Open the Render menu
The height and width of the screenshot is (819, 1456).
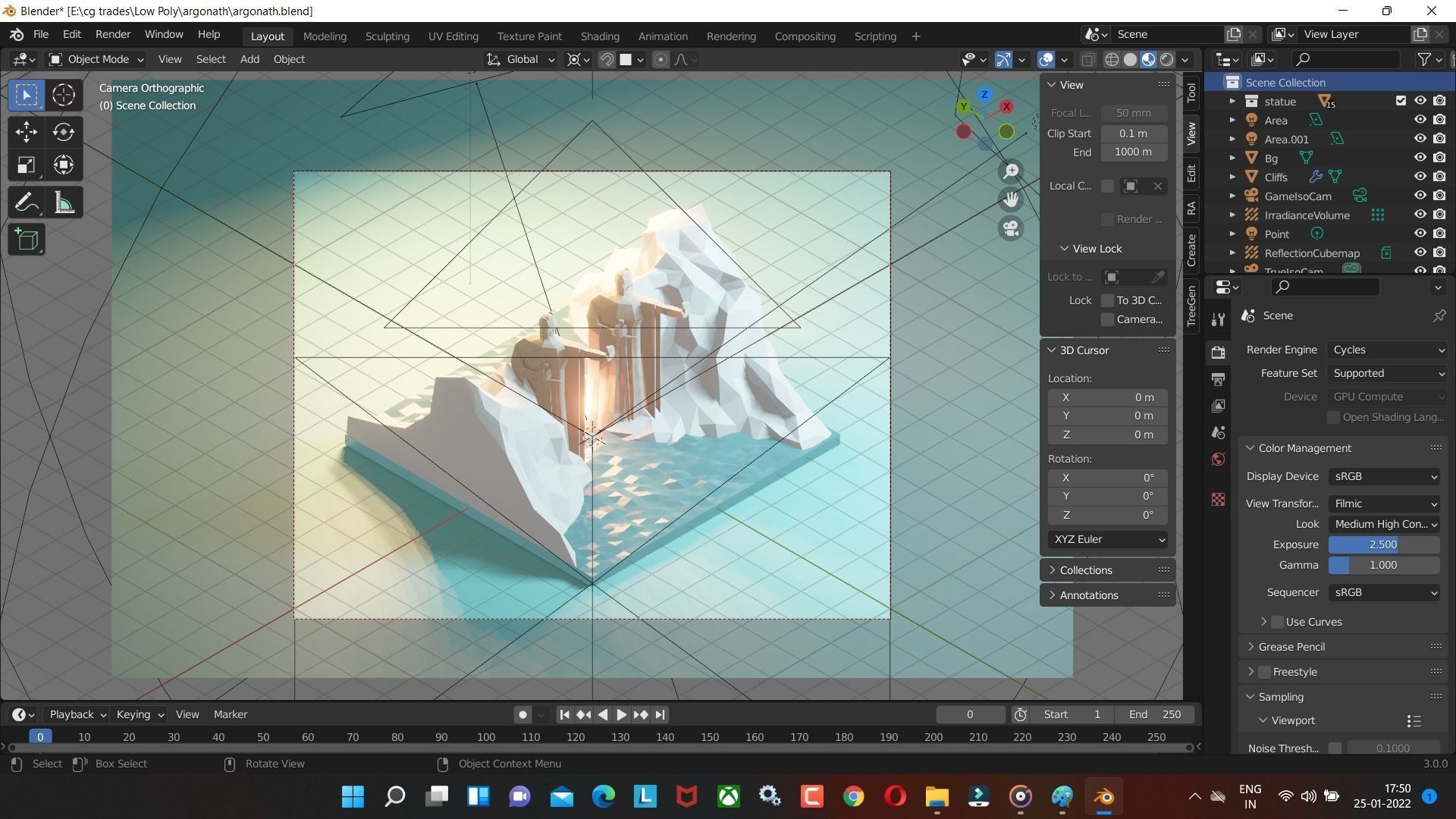click(113, 35)
